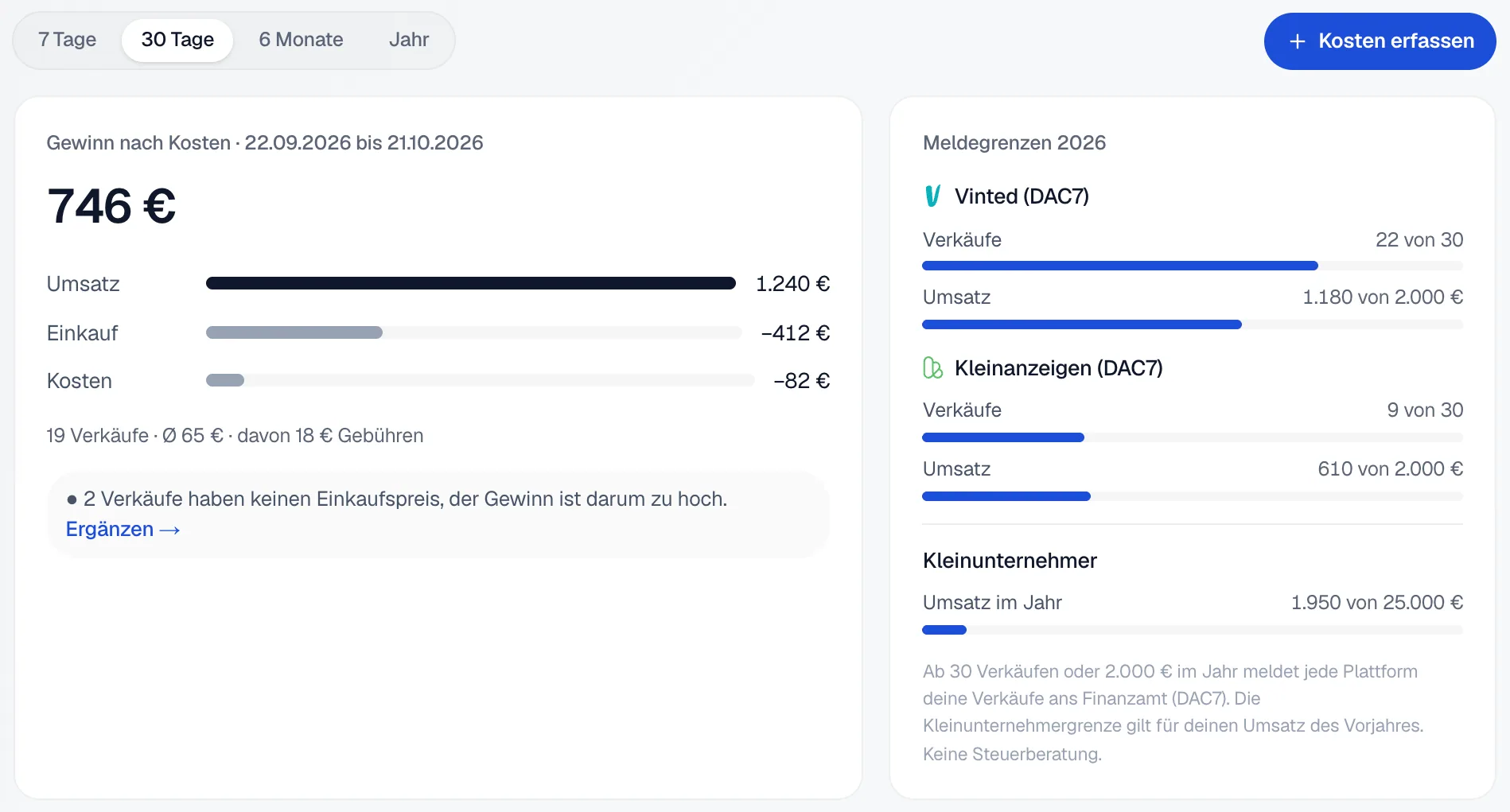The image size is (1510, 812).
Task: Click the −412 € Einkauf value
Action: point(795,333)
